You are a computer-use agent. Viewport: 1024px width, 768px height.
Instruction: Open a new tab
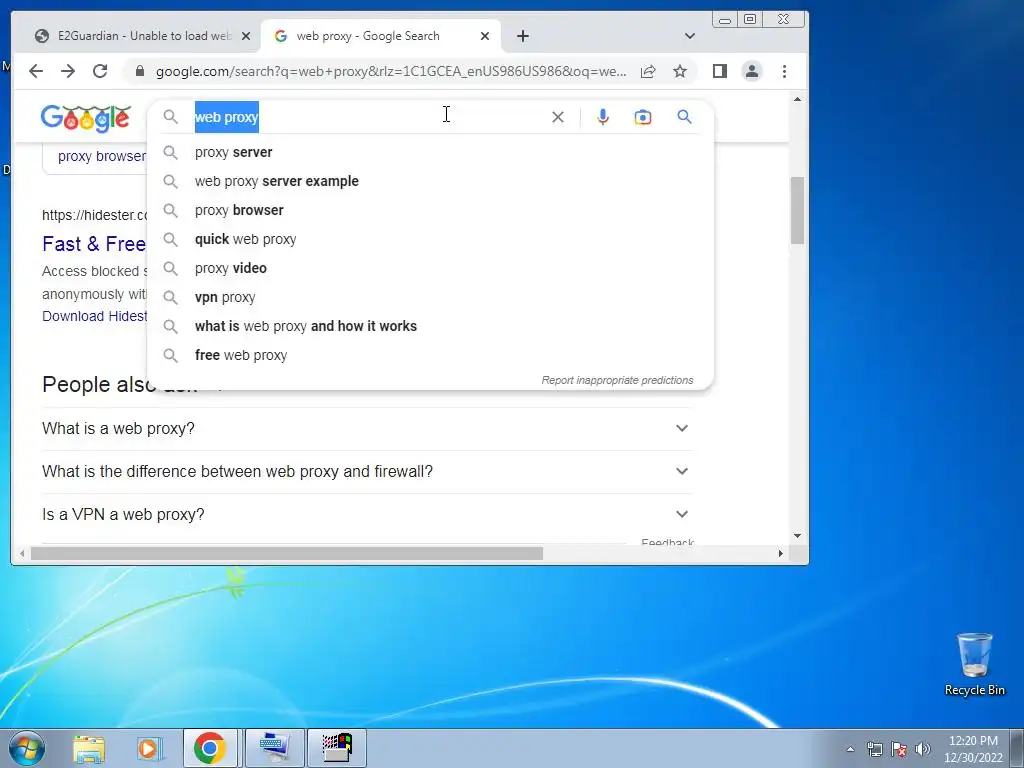click(522, 36)
